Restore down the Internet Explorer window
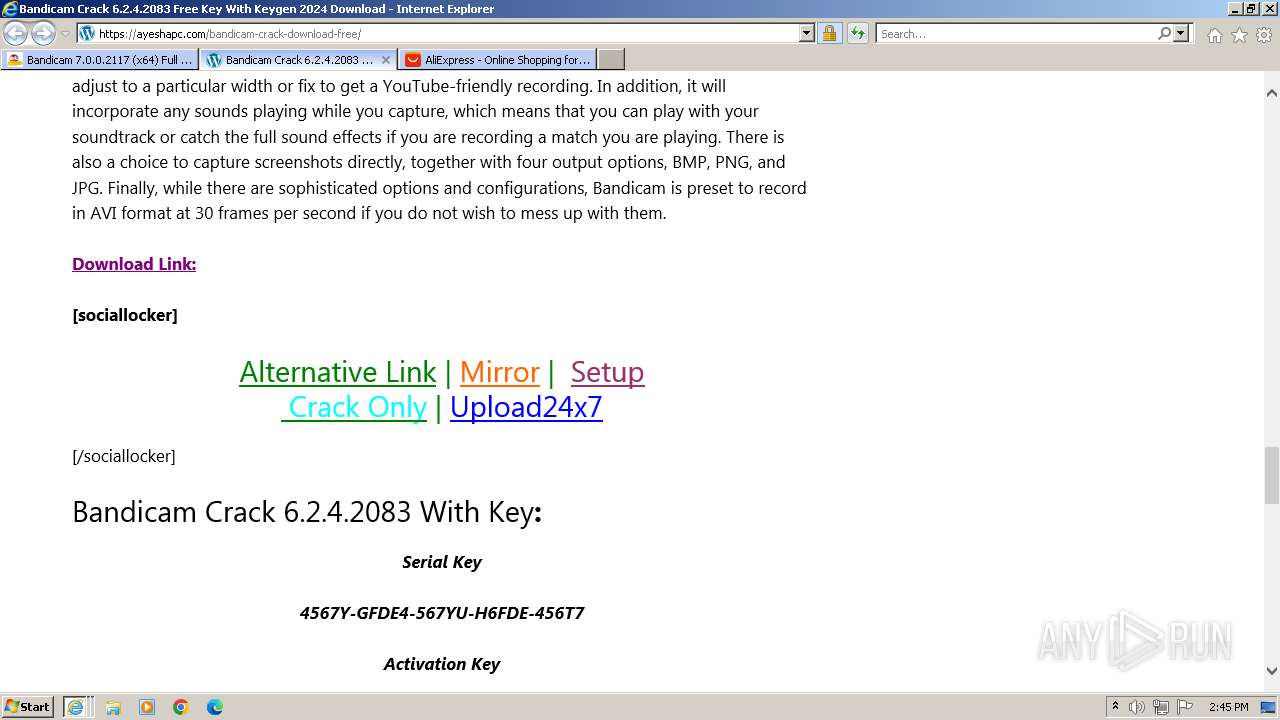Image resolution: width=1280 pixels, height=720 pixels. click(x=1251, y=9)
